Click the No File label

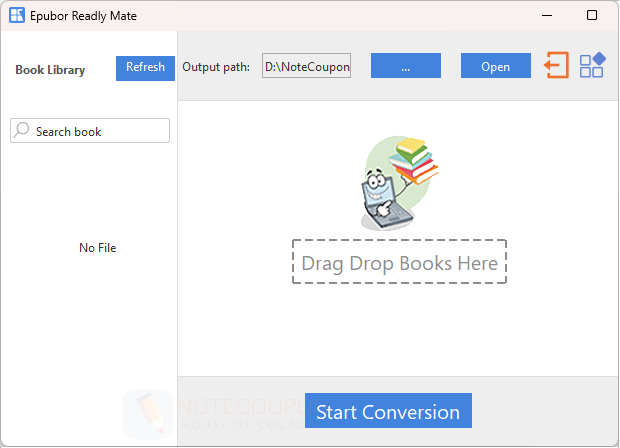pyautogui.click(x=98, y=248)
